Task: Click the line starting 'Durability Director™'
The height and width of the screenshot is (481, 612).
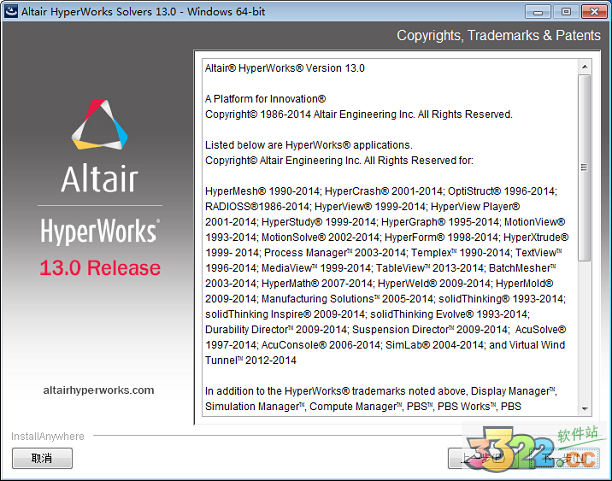Action: tap(386, 330)
